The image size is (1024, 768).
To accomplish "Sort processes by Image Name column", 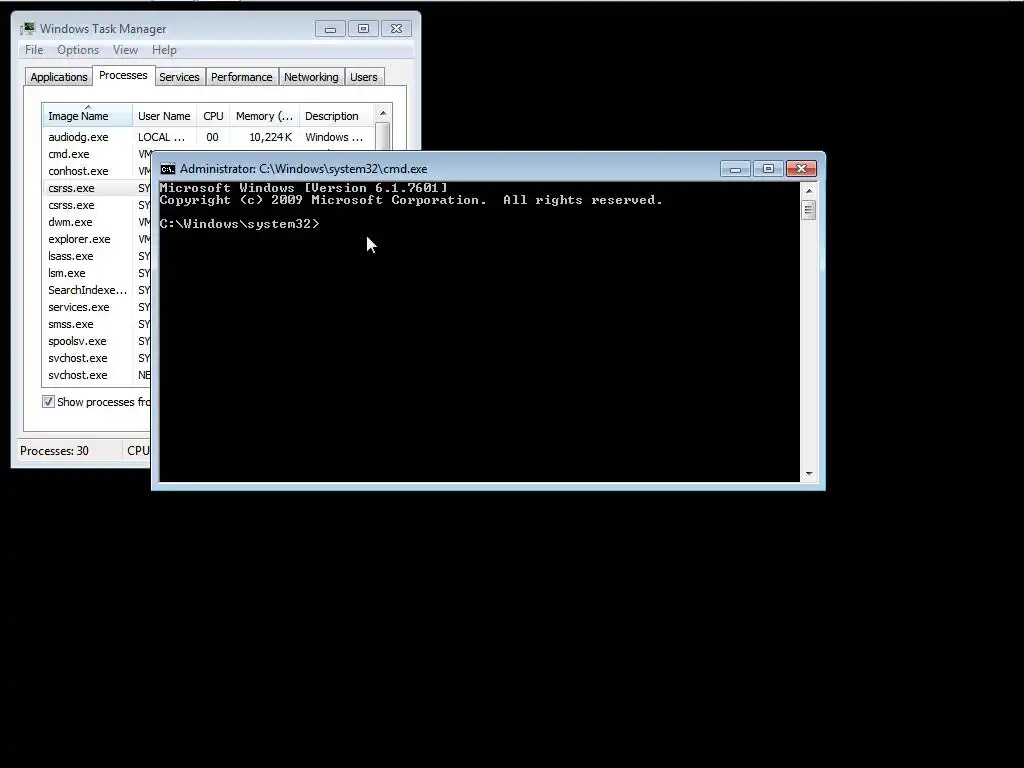I will 88,116.
